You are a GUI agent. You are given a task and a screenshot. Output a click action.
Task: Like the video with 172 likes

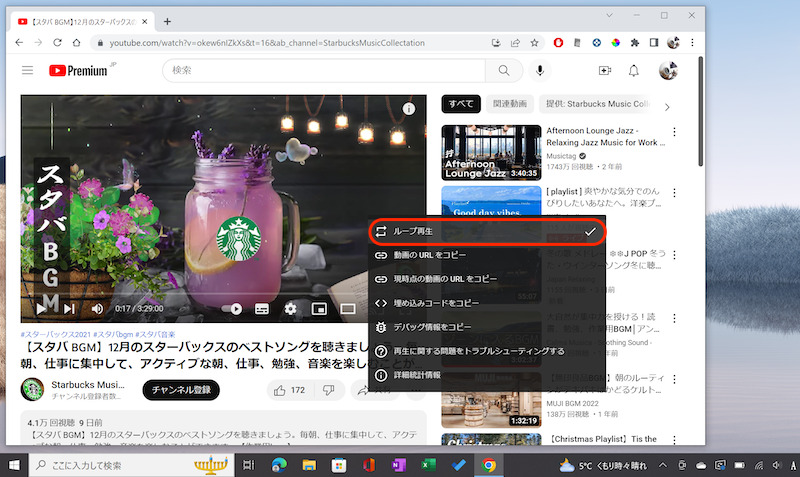[289, 390]
